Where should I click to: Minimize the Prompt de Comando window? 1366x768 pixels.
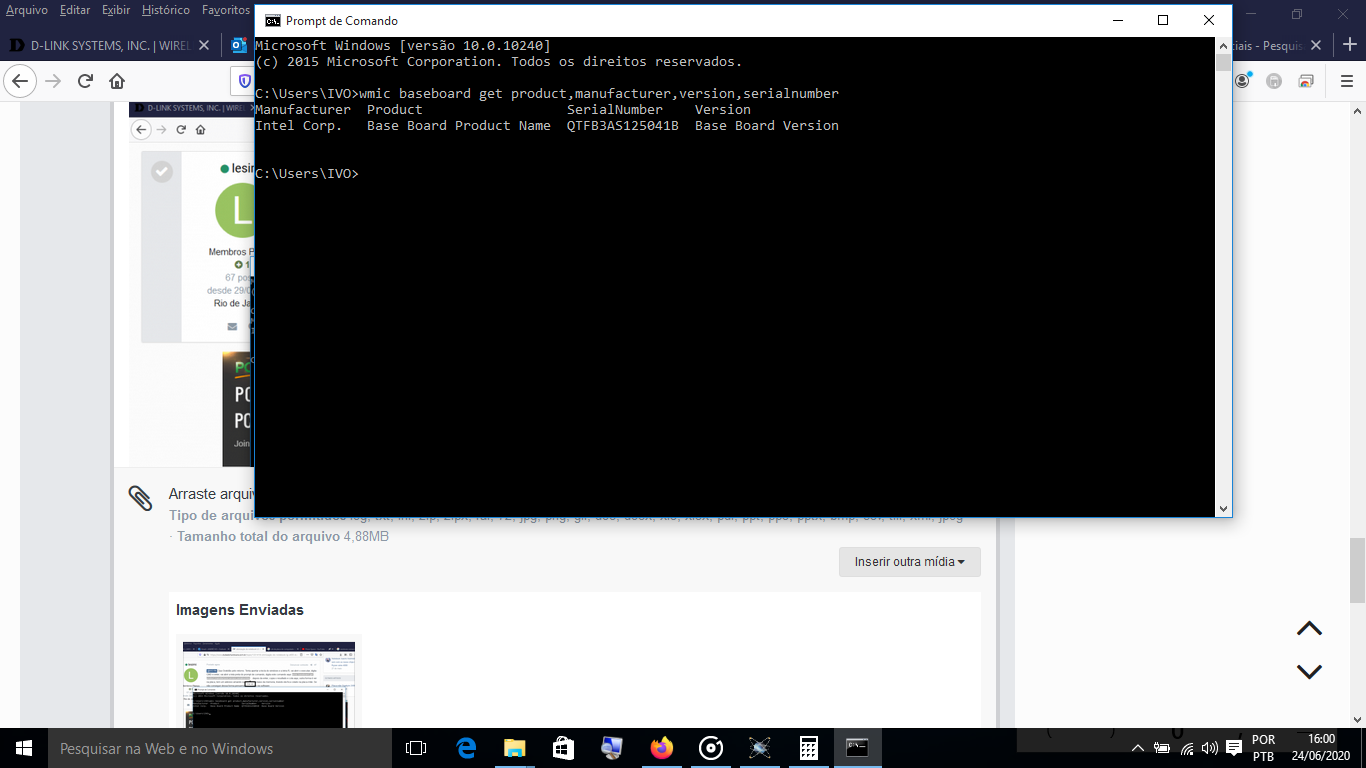coord(1117,20)
